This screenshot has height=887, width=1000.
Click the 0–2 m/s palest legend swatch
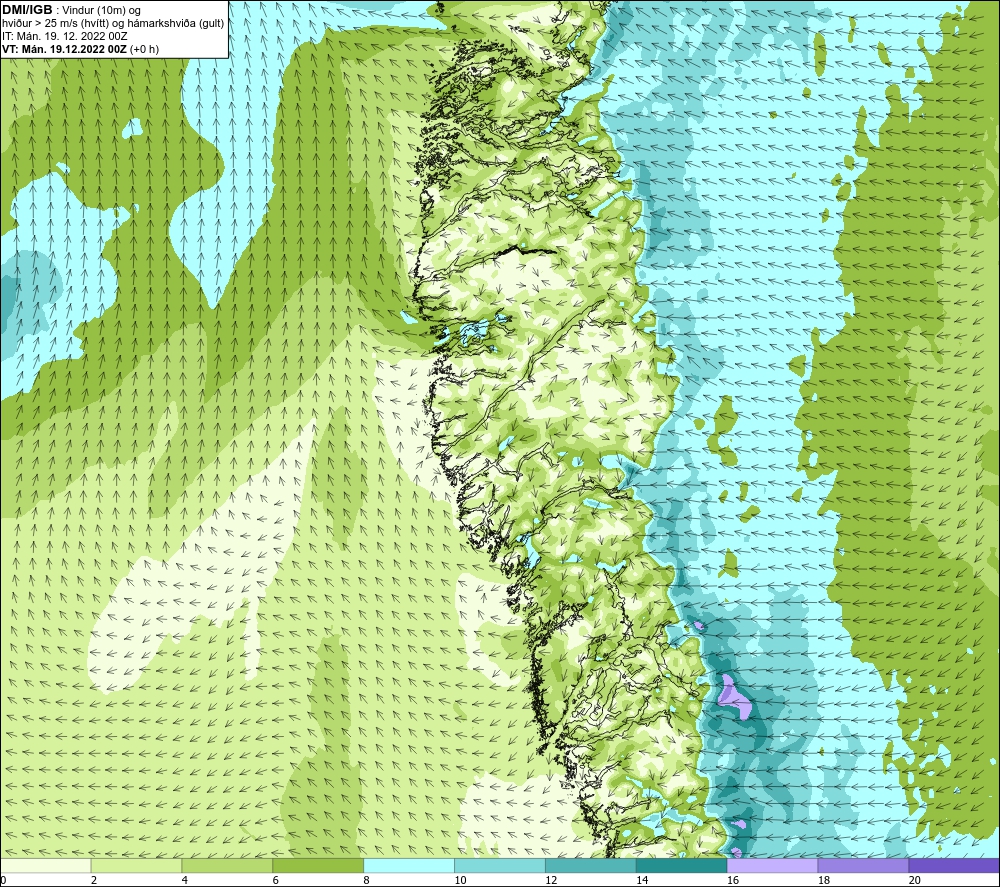click(x=45, y=865)
